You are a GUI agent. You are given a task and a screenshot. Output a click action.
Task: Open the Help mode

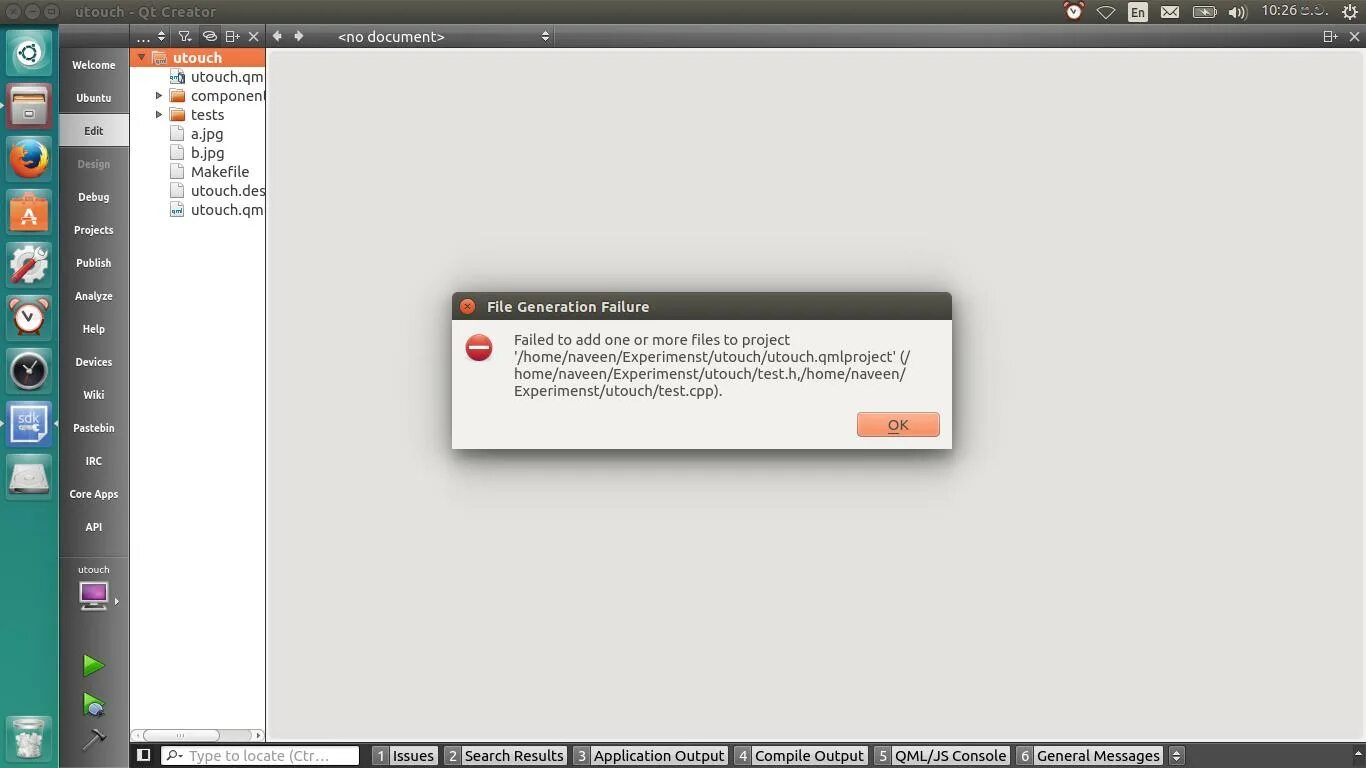pos(93,329)
